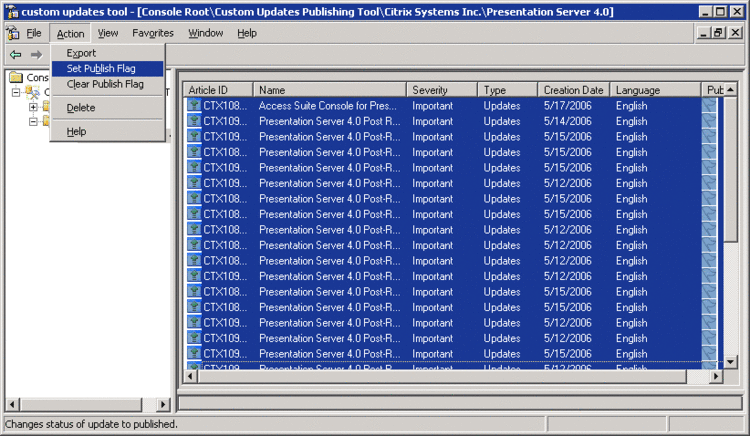
Task: Collapse the top-level node under Console Root
Action: (16, 92)
